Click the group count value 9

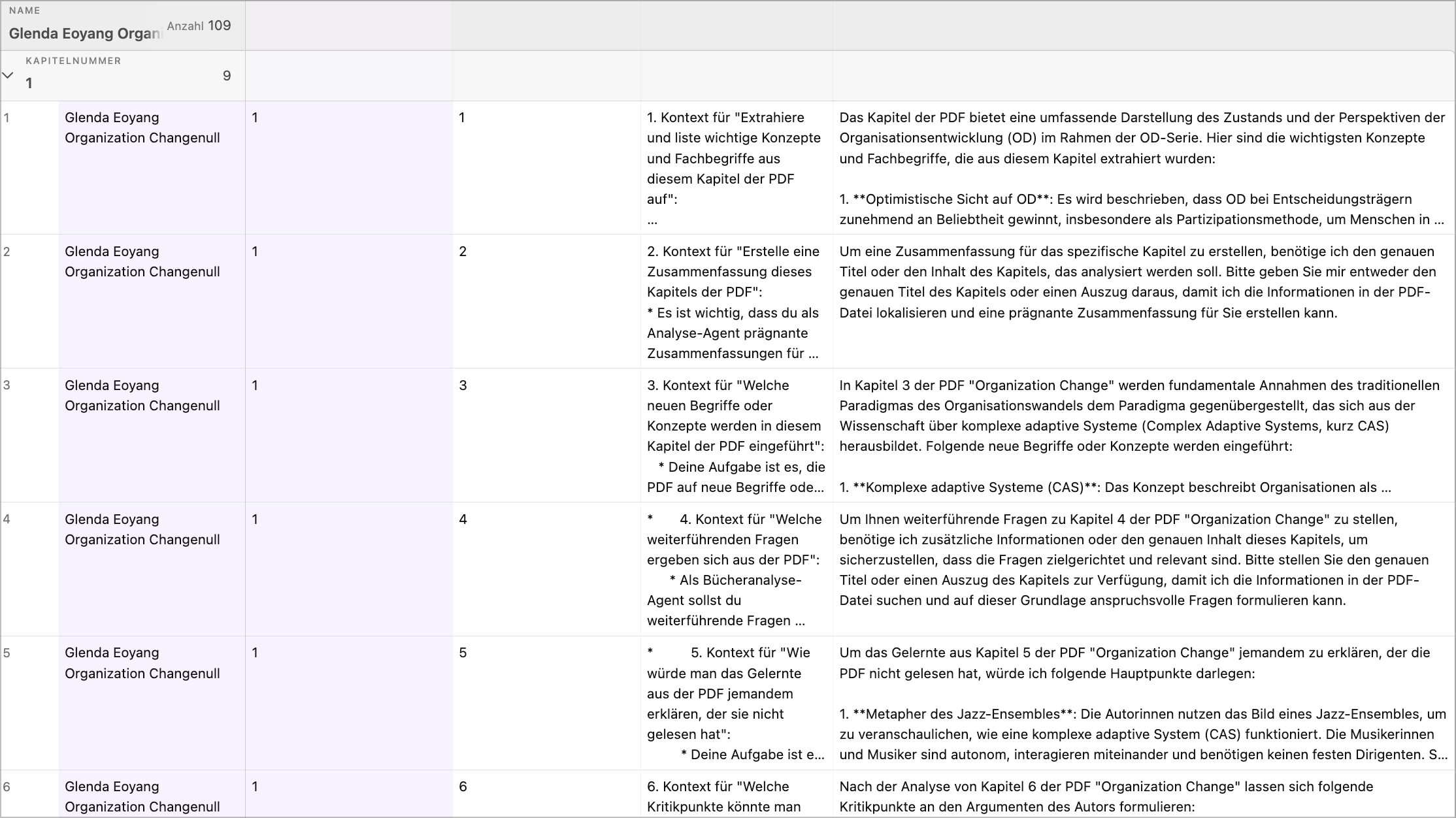227,76
